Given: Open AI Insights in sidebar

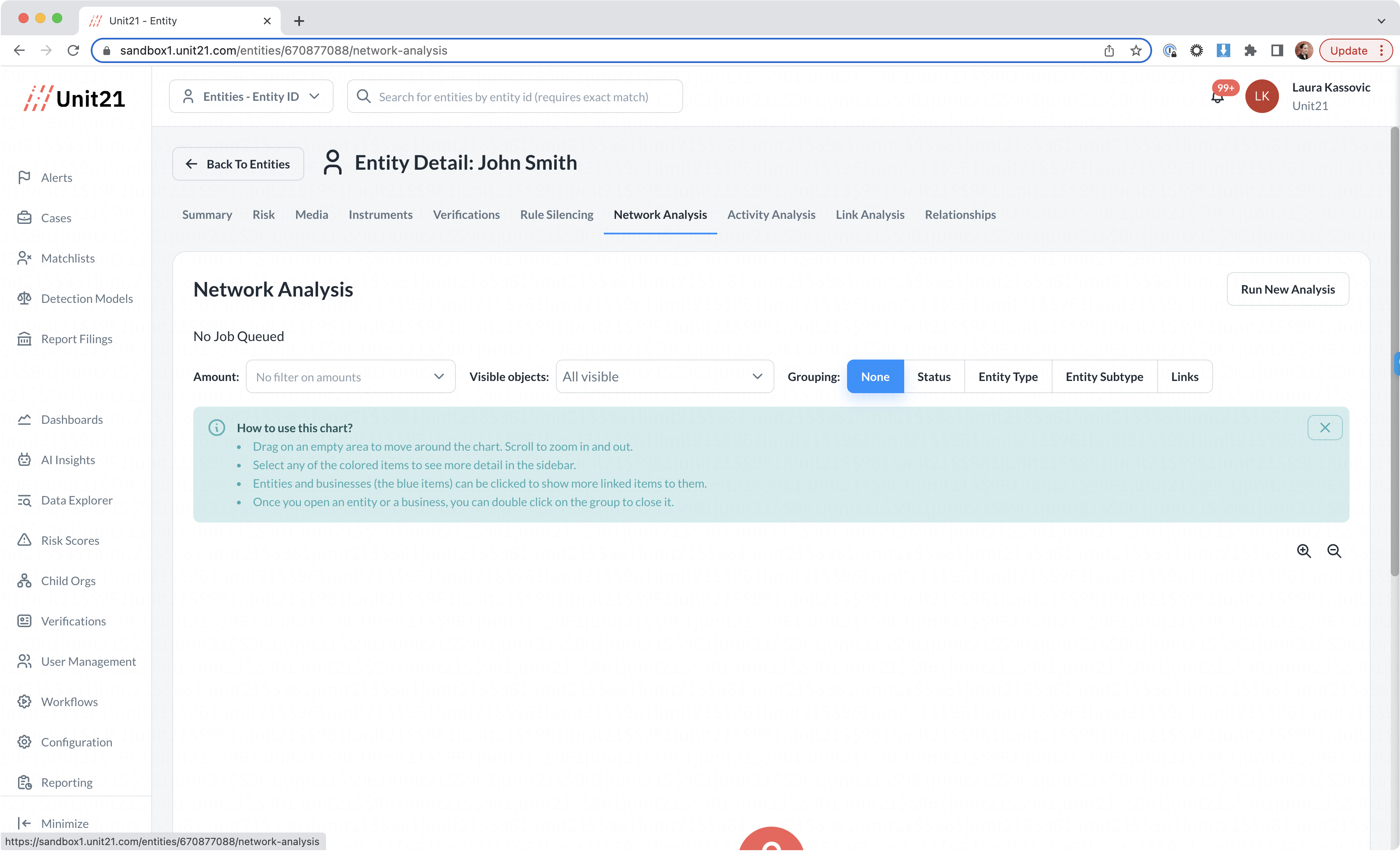Looking at the screenshot, I should click(x=68, y=460).
